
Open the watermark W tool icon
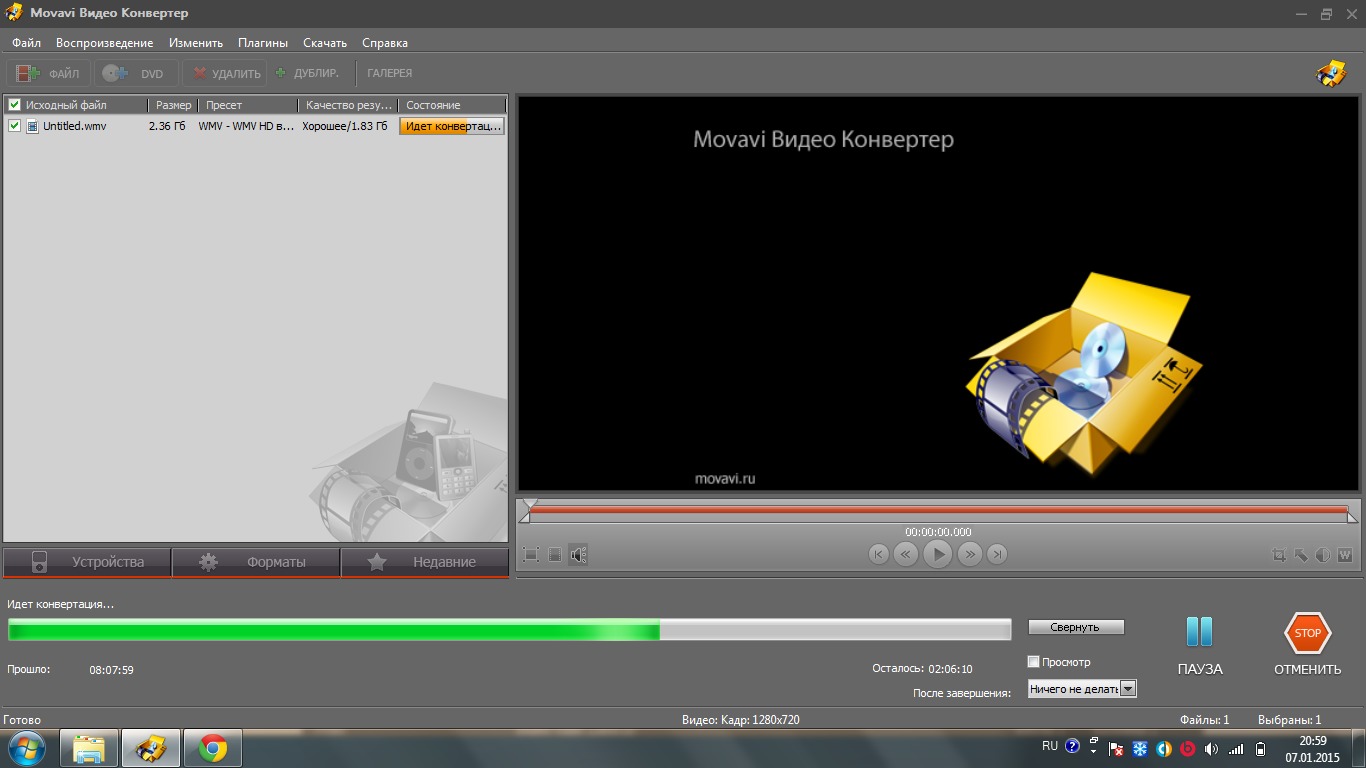[1345, 555]
